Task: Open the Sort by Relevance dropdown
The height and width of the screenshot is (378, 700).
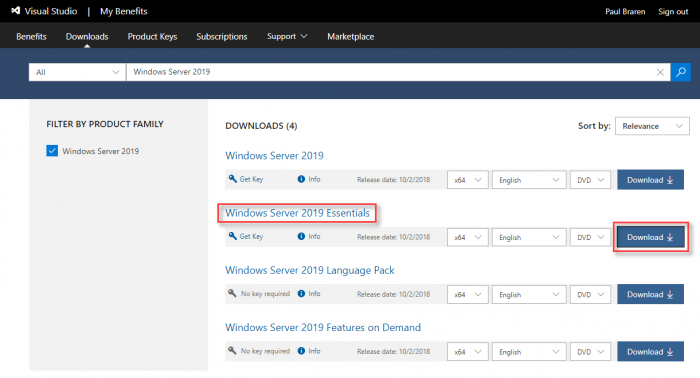Action: 652,126
